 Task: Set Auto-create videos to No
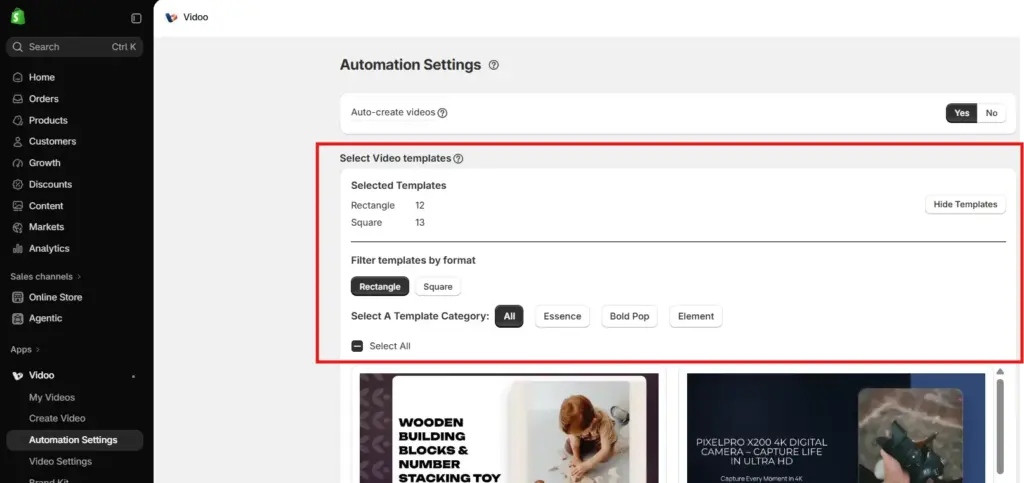pos(991,113)
